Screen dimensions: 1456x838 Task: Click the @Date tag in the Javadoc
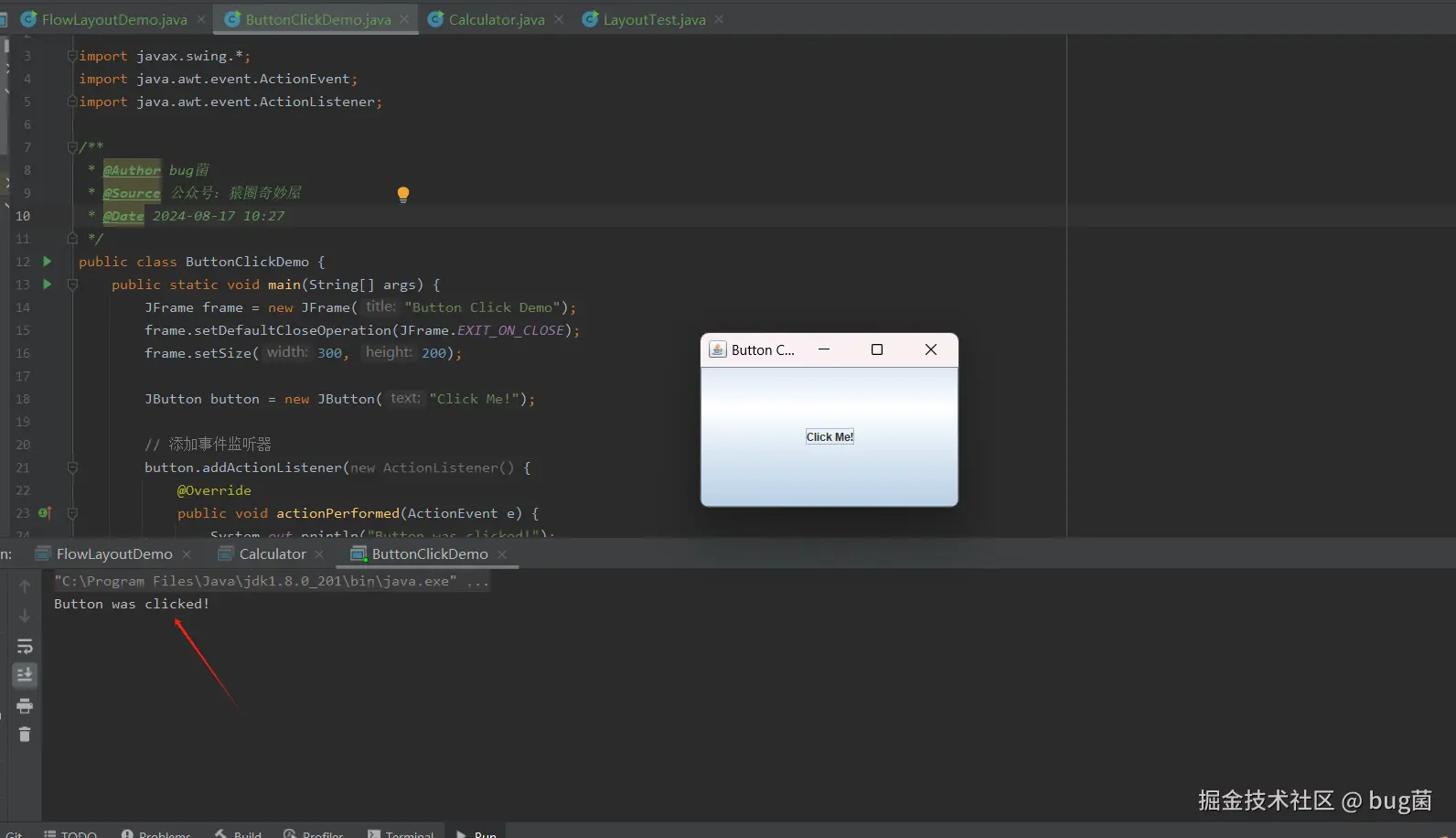point(123,216)
